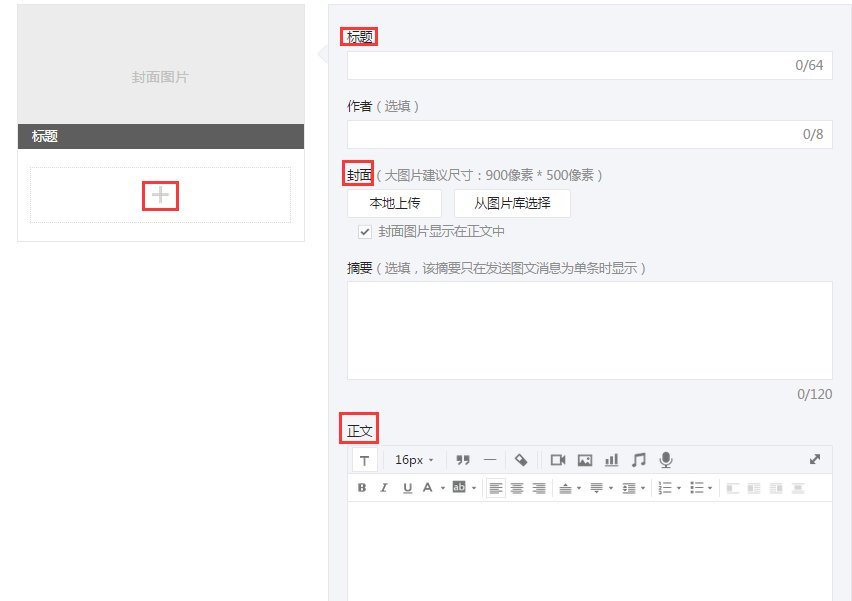
Task: Set text to center alignment
Action: pos(518,488)
